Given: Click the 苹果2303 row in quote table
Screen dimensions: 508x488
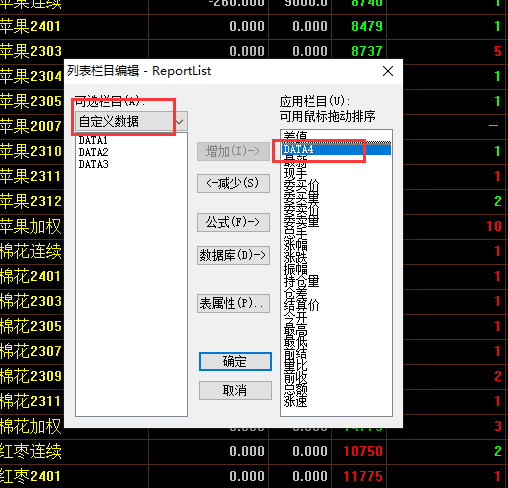Looking at the screenshot, I should point(254,51).
